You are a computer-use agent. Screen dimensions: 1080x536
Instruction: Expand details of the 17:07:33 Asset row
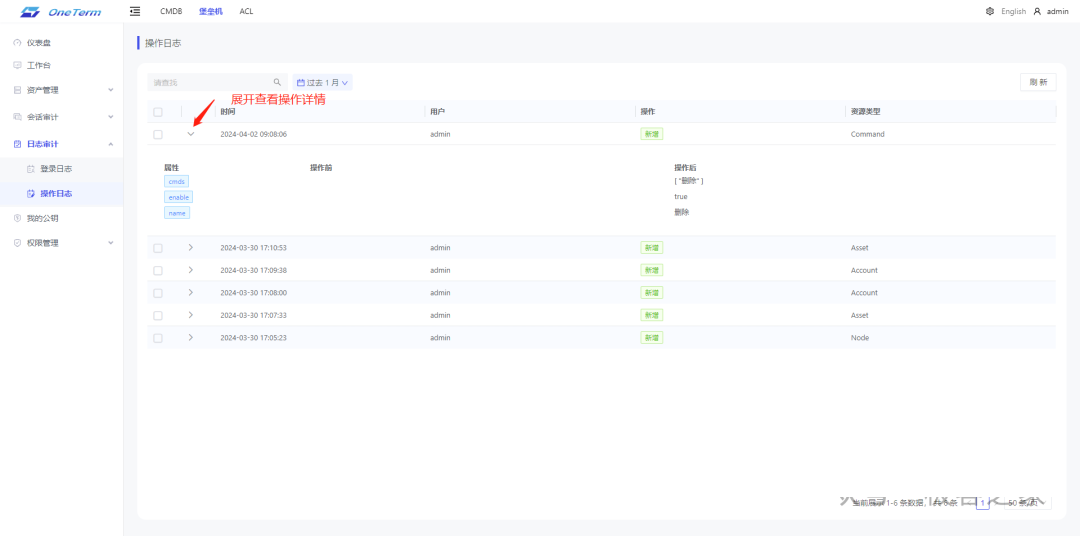click(x=191, y=315)
